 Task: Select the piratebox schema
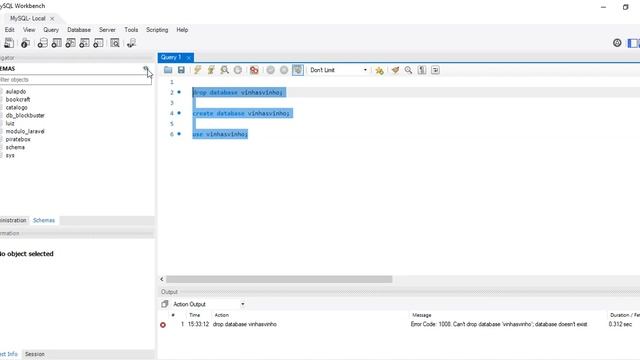point(18,139)
